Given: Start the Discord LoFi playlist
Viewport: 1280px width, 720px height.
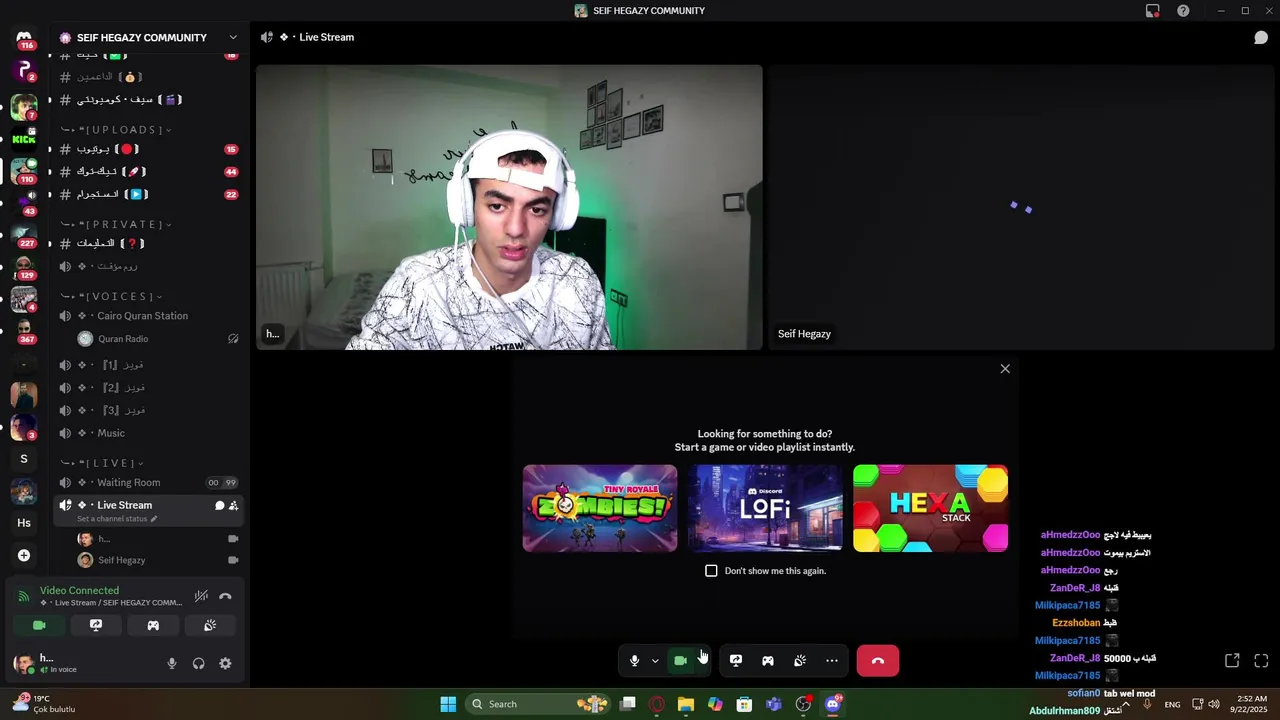Looking at the screenshot, I should tap(765, 508).
